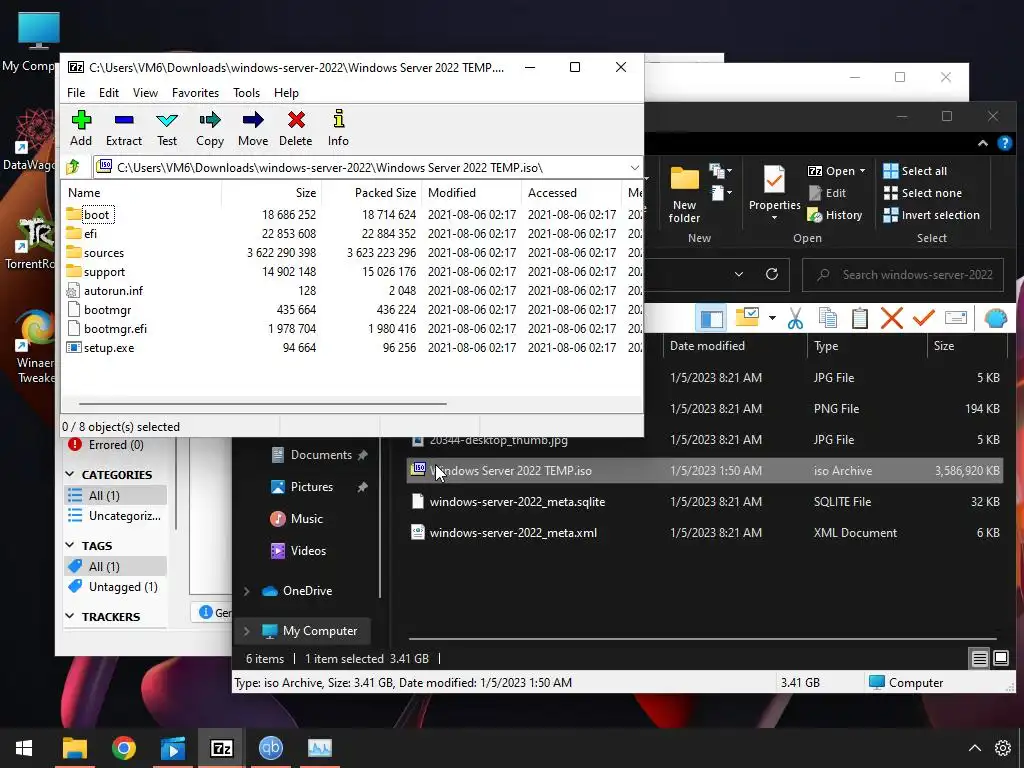Image resolution: width=1024 pixels, height=768 pixels.
Task: Click Select none in Explorer ribbon
Action: coord(922,193)
